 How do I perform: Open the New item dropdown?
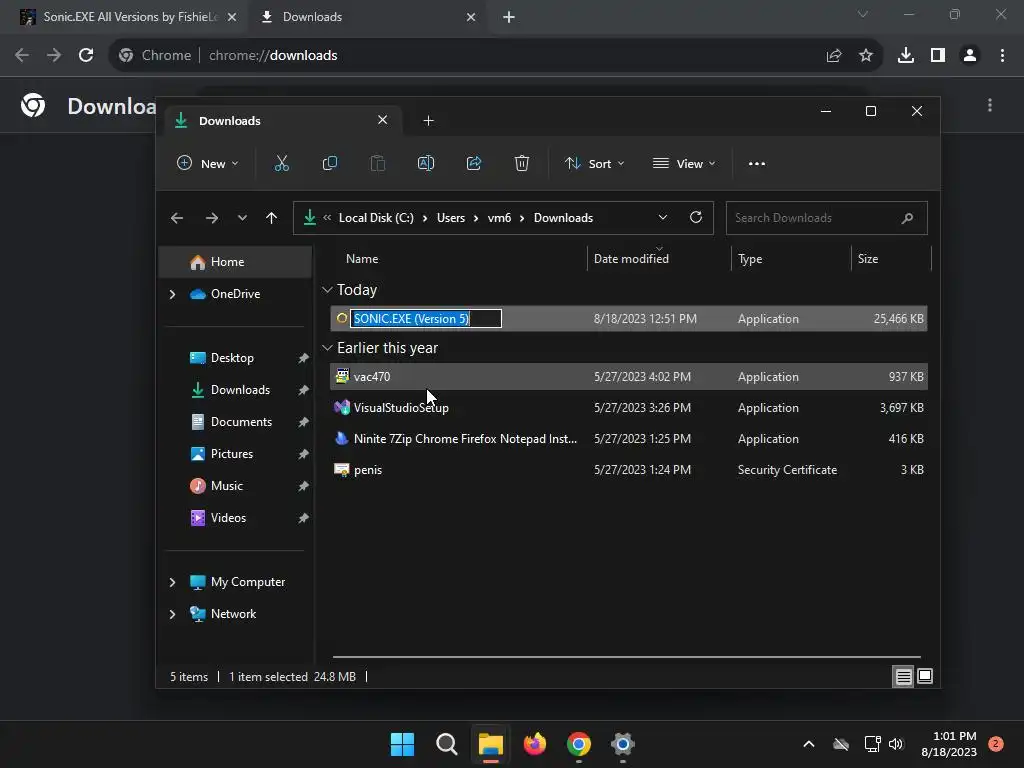208,163
